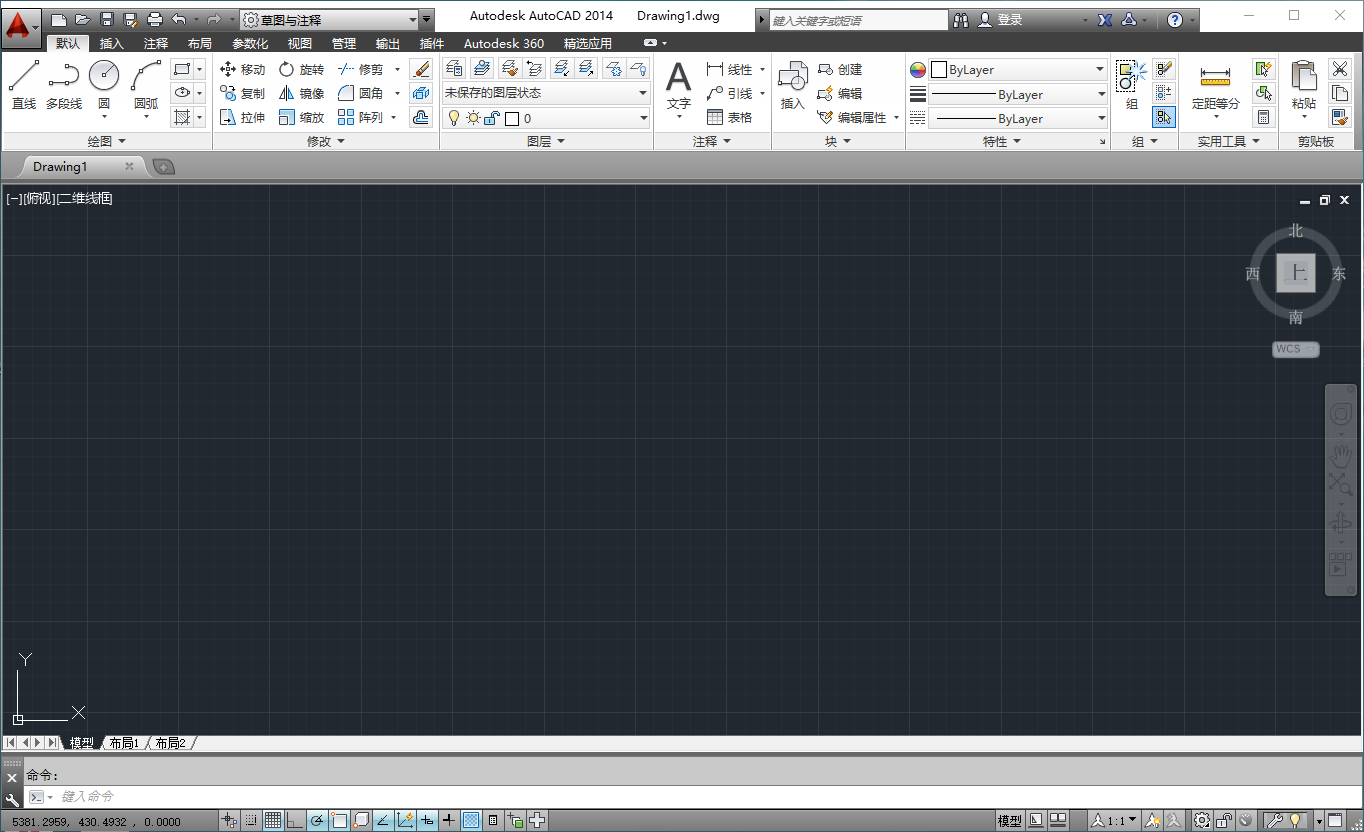Open the color wheel picker in 特性 panel
Screen dimensions: 1364x832
point(917,69)
